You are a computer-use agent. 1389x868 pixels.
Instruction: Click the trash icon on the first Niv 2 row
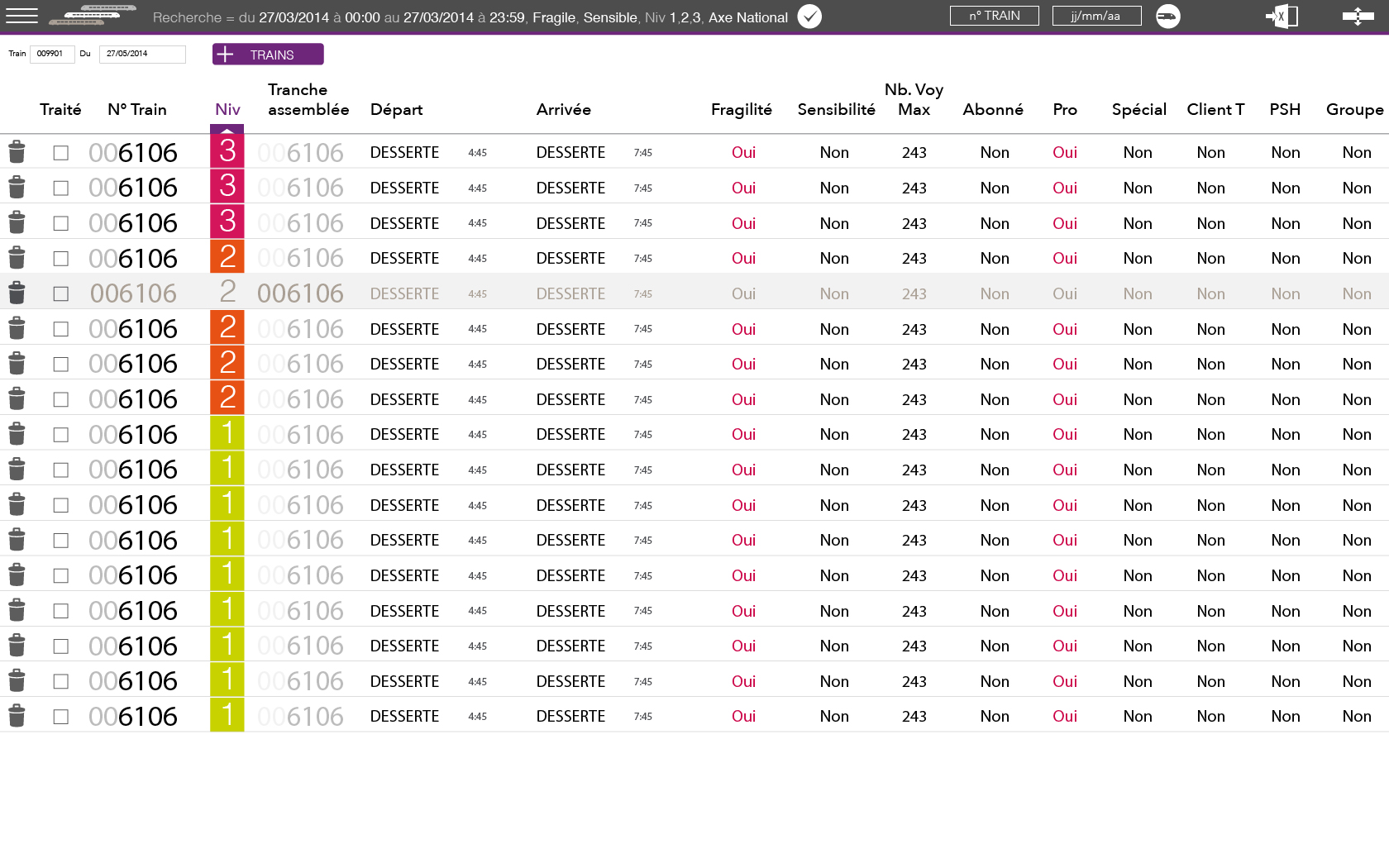point(17,258)
